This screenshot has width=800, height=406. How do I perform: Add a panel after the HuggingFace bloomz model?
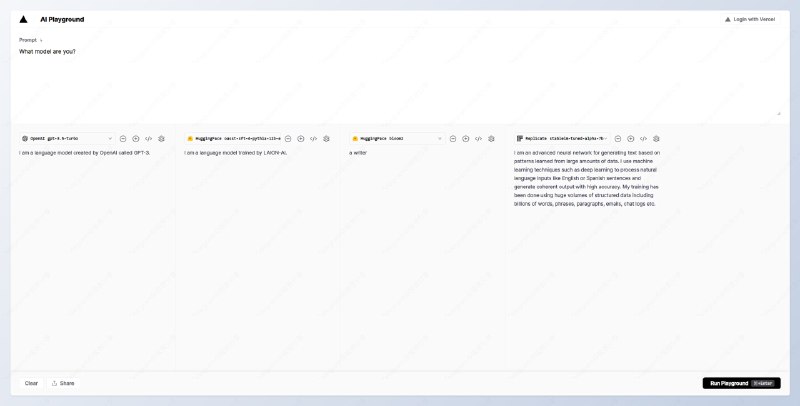[466, 138]
